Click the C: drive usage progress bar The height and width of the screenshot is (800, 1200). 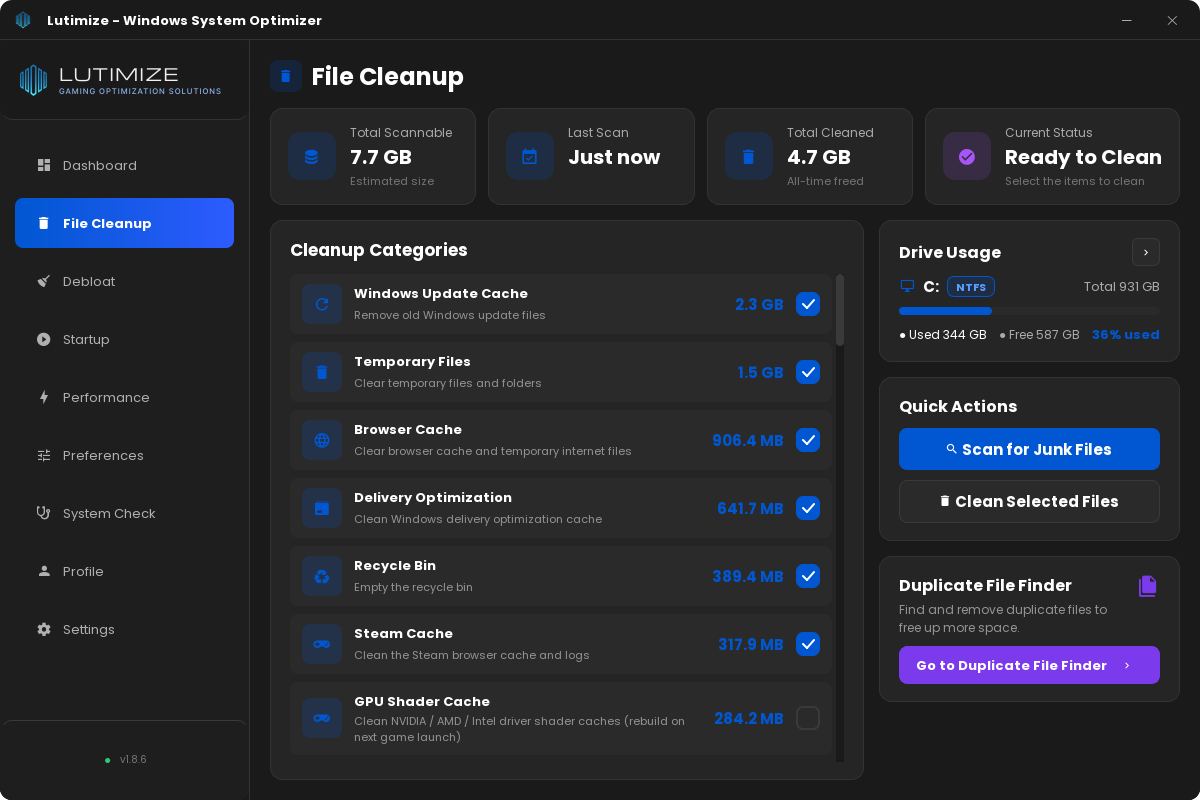click(1029, 311)
